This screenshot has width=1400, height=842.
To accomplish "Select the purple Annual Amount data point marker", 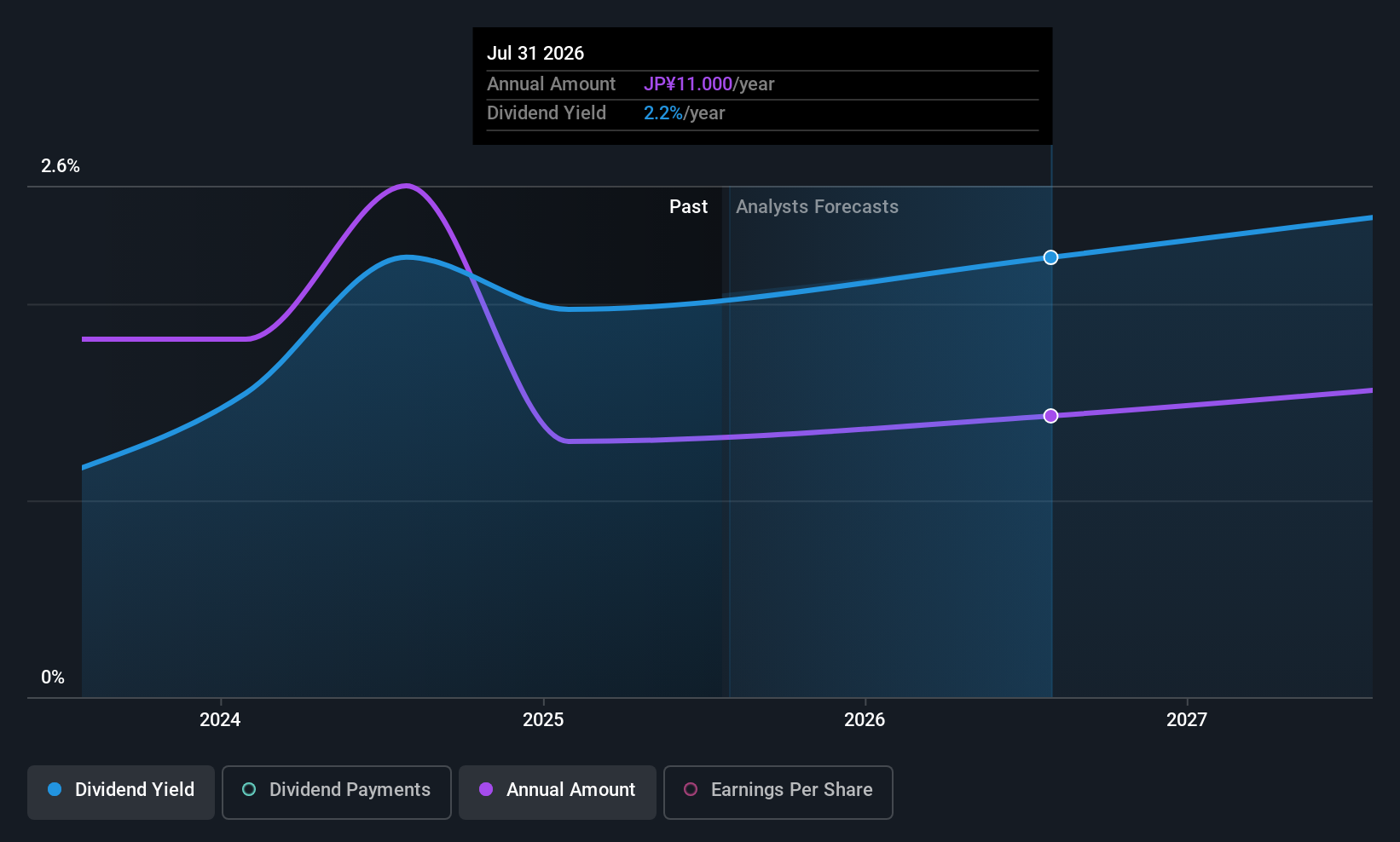I will point(1051,416).
